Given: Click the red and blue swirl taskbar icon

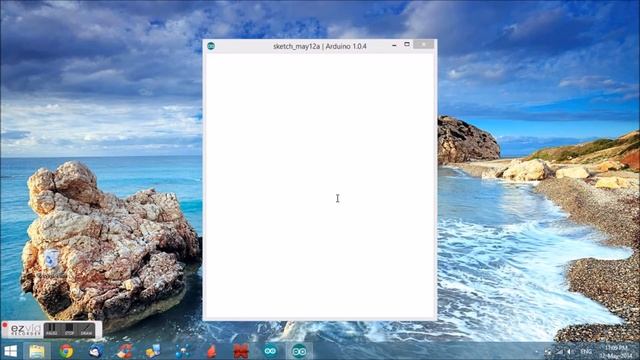Looking at the screenshot, I should pos(124,351).
